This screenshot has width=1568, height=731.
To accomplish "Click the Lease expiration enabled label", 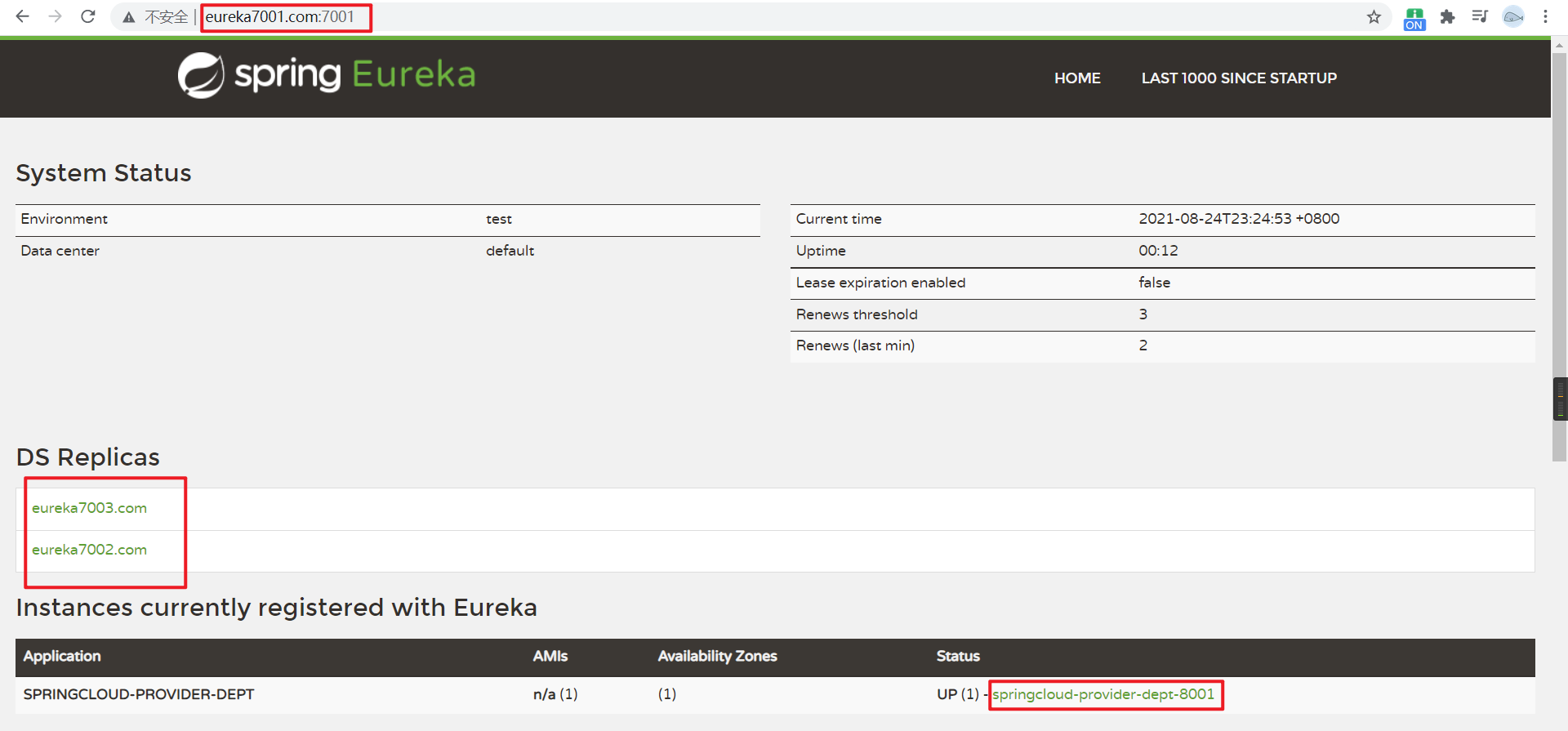I will click(880, 283).
